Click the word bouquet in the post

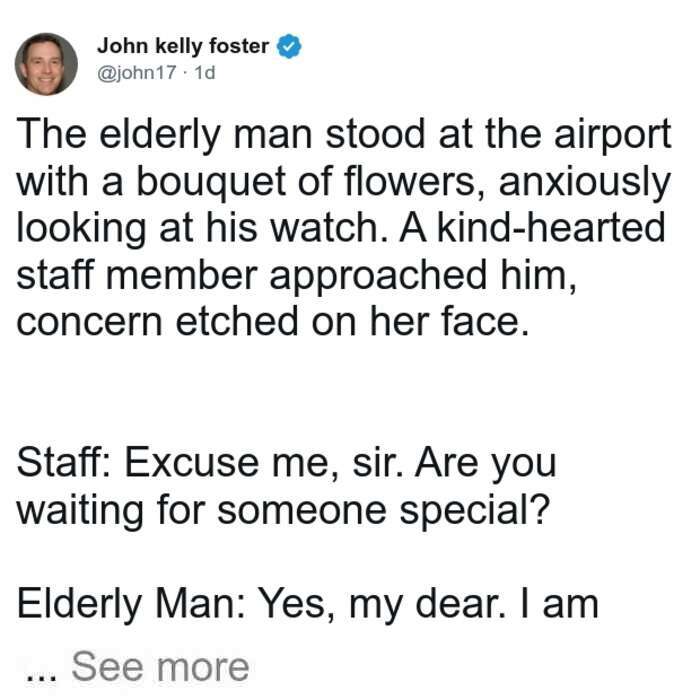[x=210, y=181]
